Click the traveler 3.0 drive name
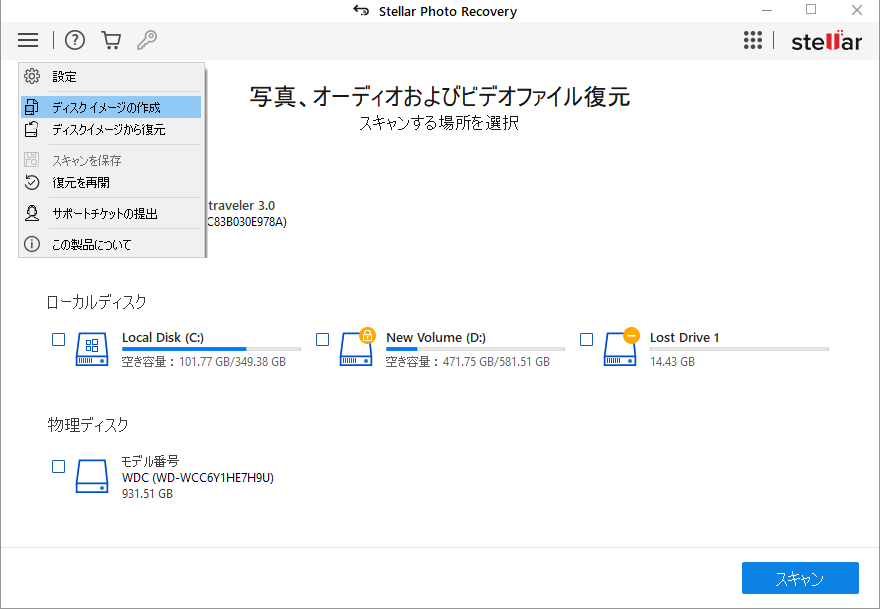This screenshot has width=880, height=609. [x=241, y=205]
